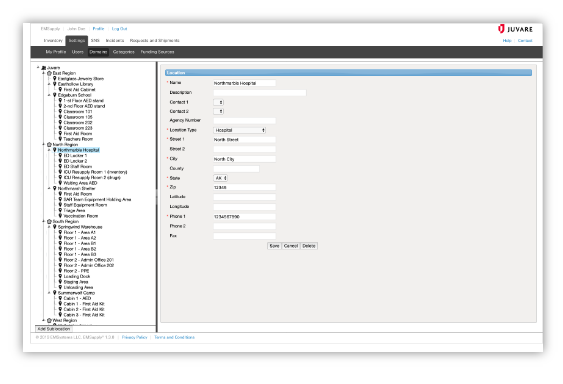Collapse the Northmarble Hospital node

(x=49, y=150)
